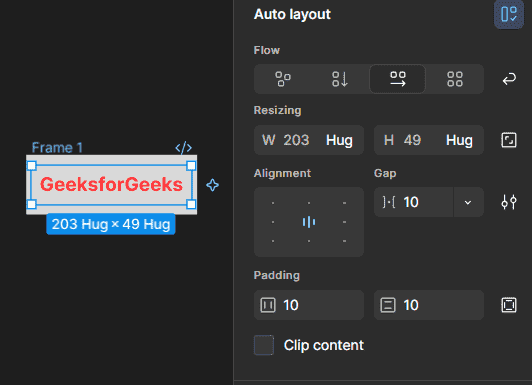Toggle the wrap arrow icon
This screenshot has width=532, height=385.
509,79
